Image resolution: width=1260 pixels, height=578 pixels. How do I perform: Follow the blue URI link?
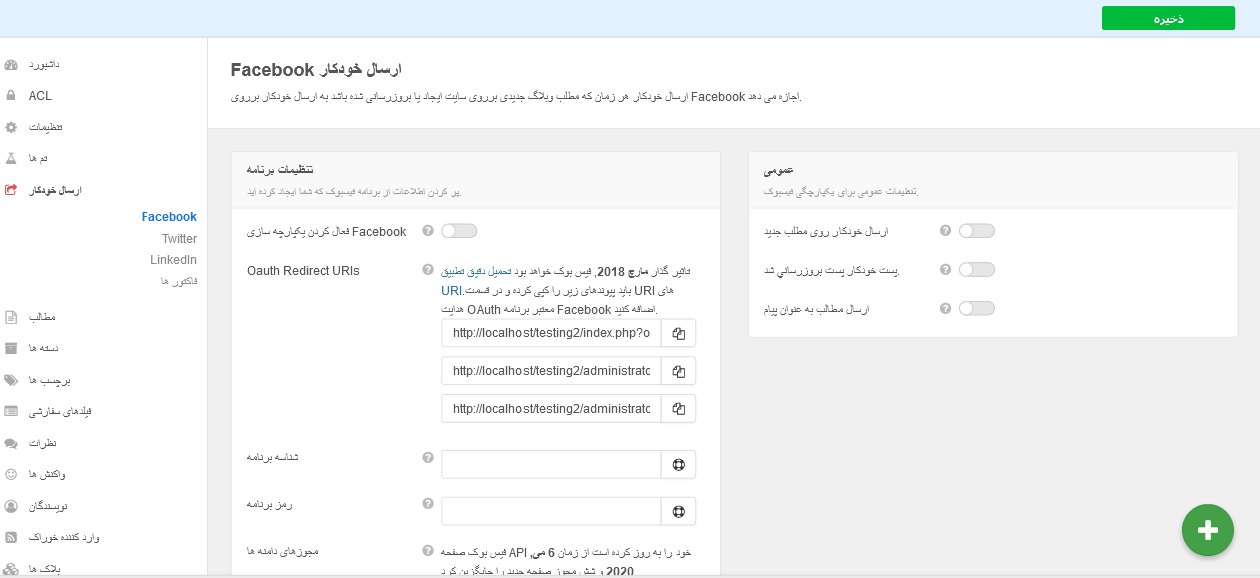(451, 291)
